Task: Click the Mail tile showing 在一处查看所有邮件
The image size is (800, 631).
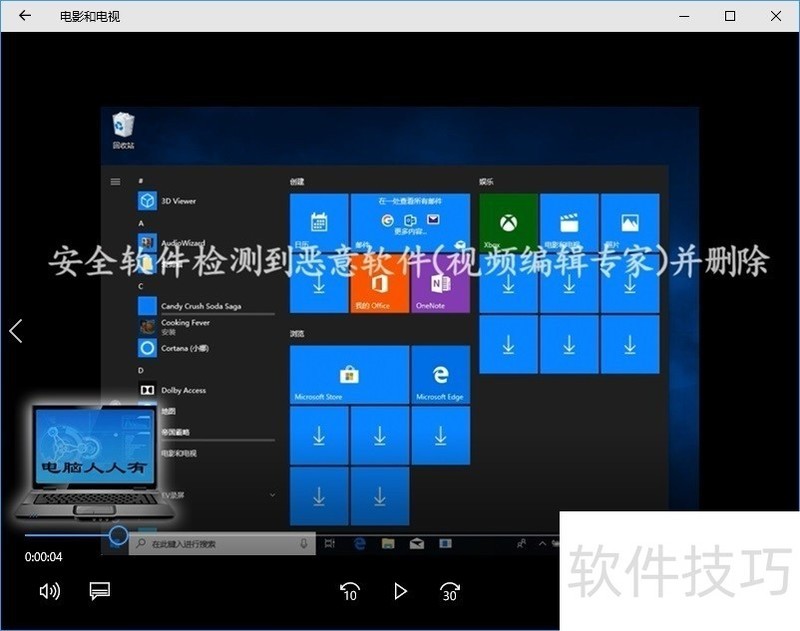Action: (410, 222)
